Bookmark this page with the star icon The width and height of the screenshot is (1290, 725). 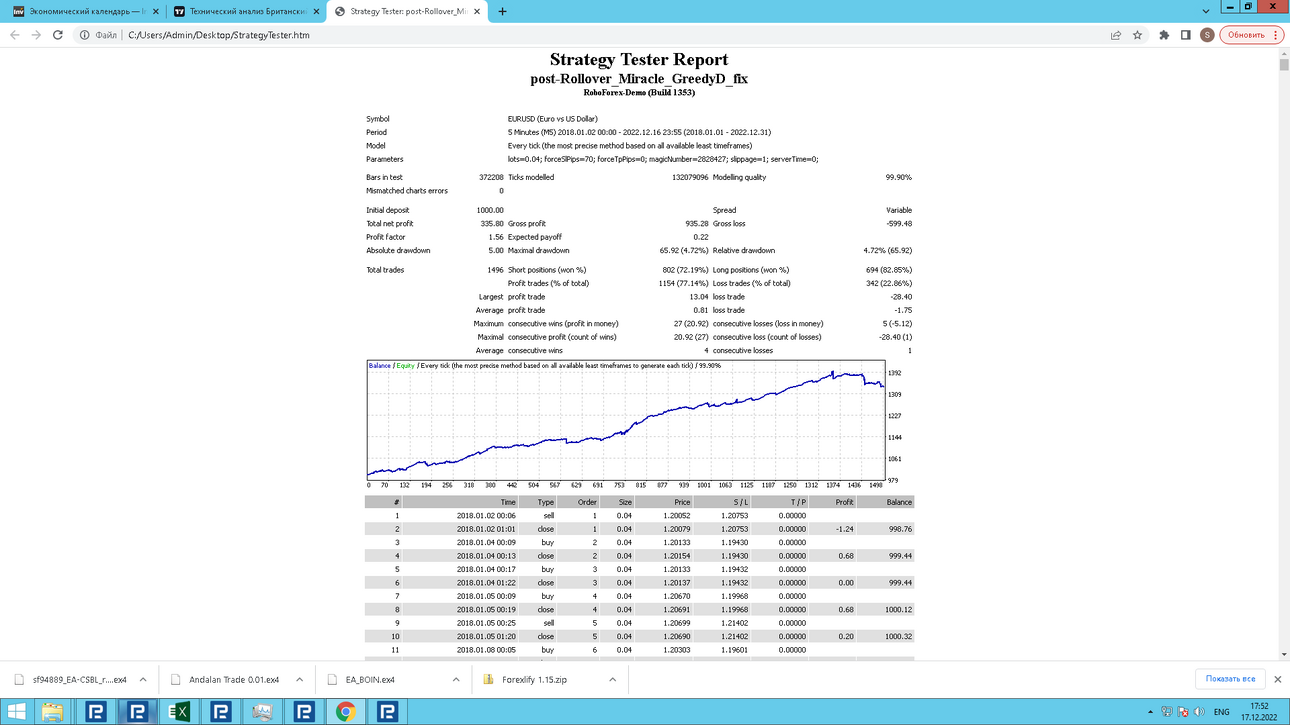coord(1137,35)
